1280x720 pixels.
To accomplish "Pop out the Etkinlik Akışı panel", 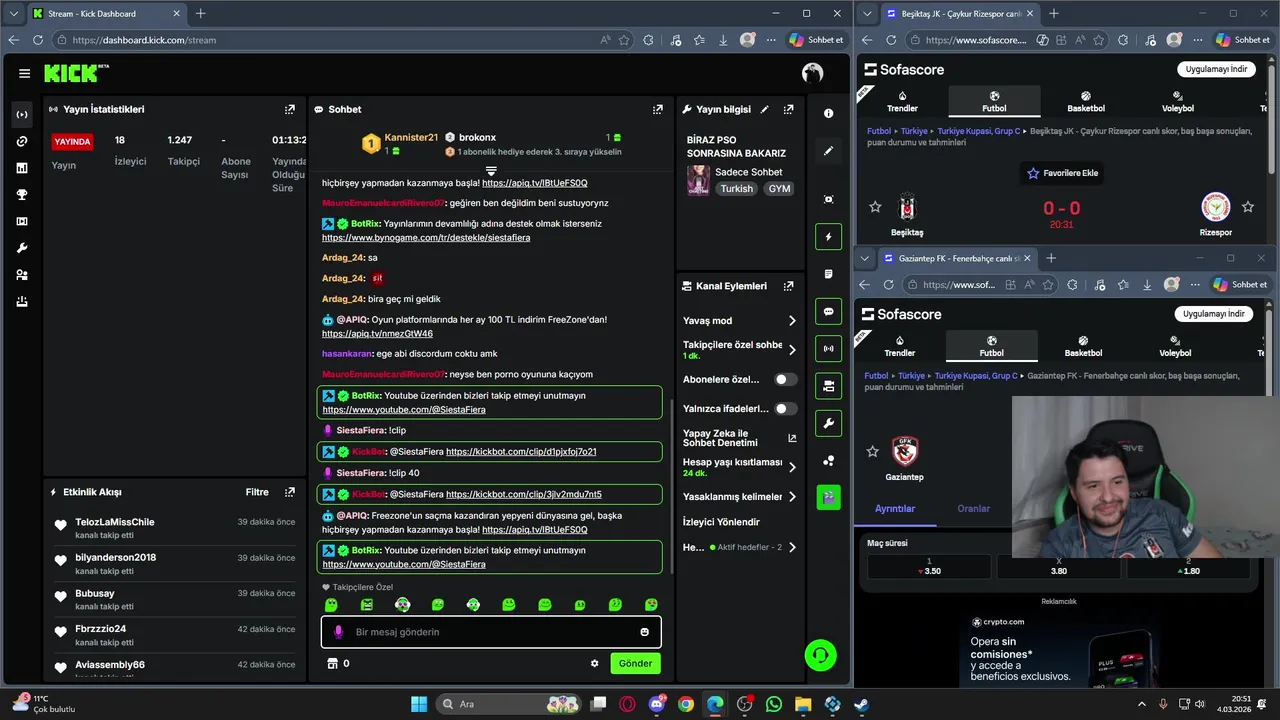I will 290,492.
